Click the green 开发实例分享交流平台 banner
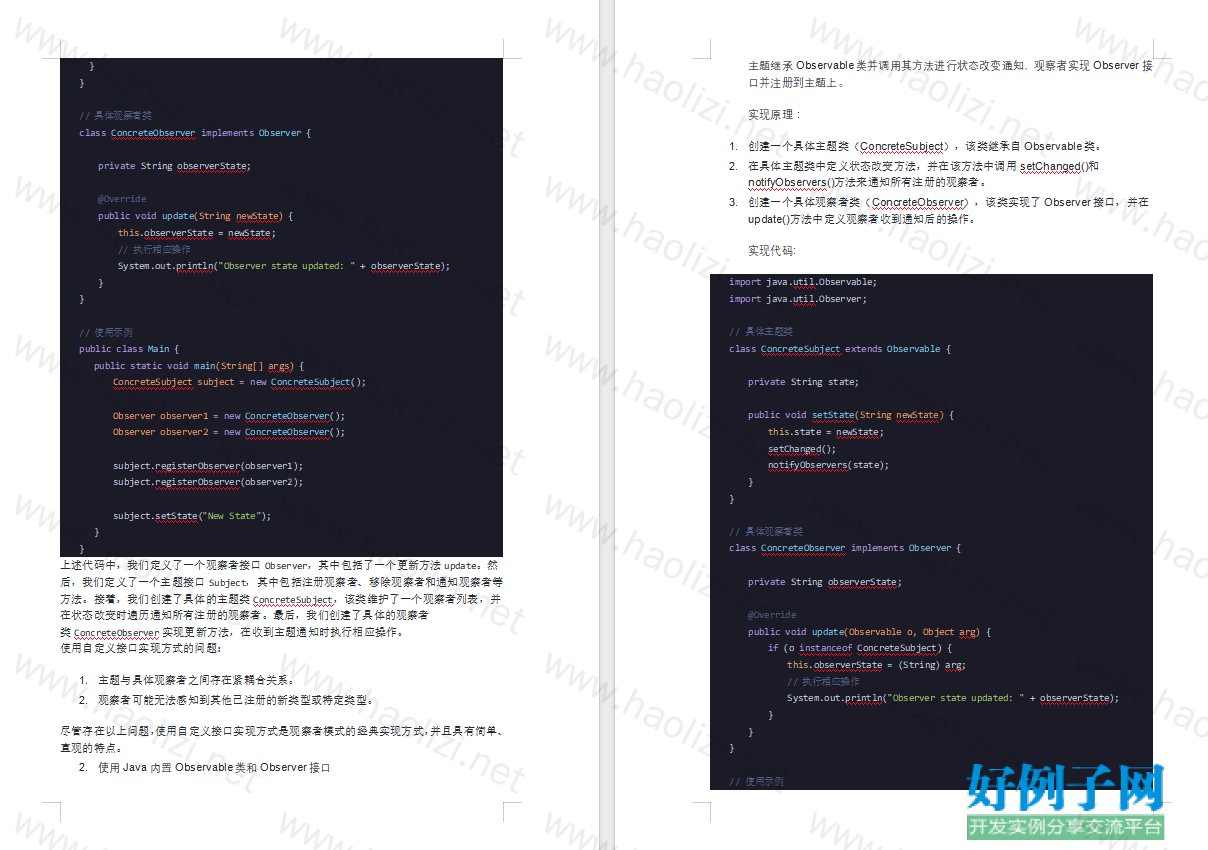This screenshot has width=1208, height=850. tap(1064, 827)
